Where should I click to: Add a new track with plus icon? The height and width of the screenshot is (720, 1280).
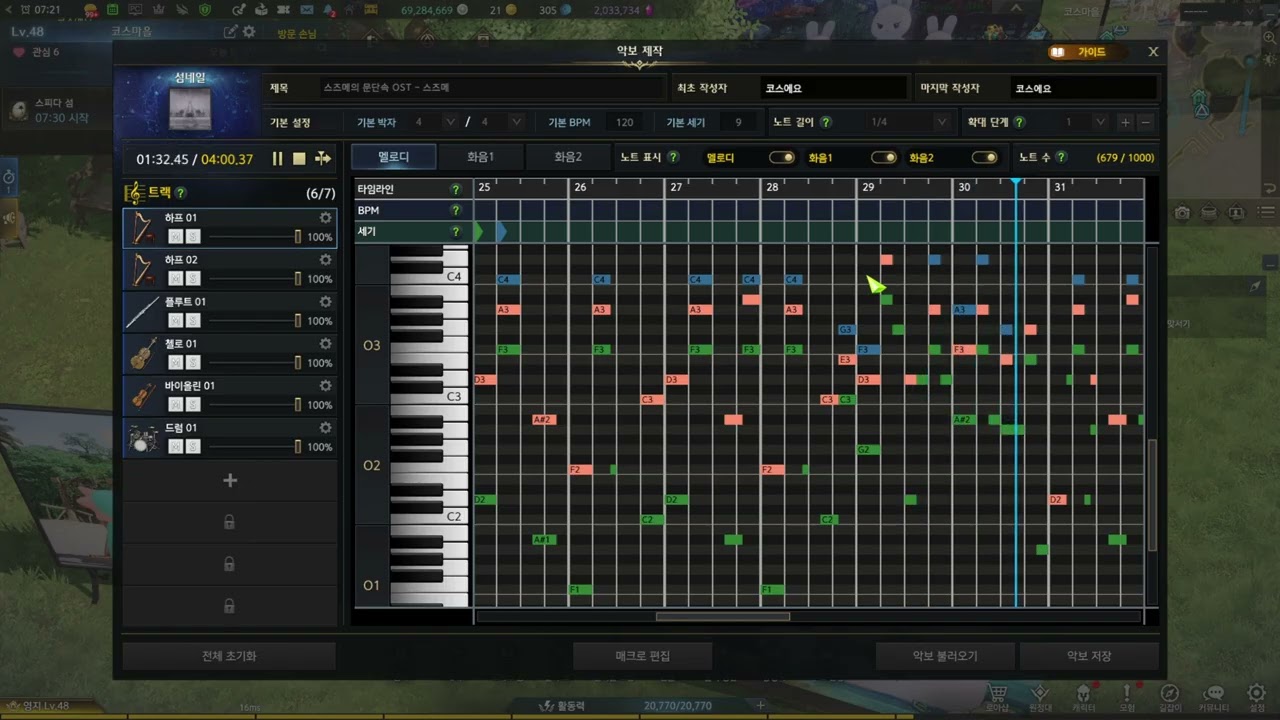coord(230,480)
